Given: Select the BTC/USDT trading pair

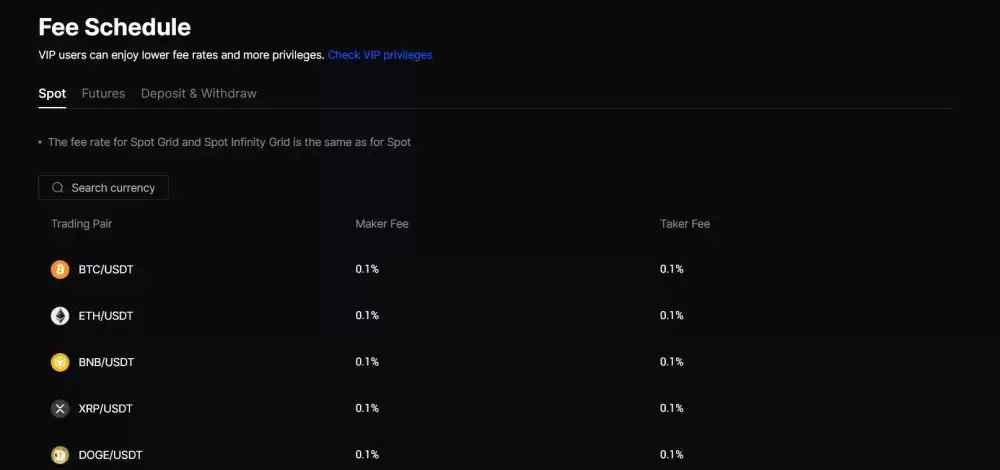Looking at the screenshot, I should [106, 270].
